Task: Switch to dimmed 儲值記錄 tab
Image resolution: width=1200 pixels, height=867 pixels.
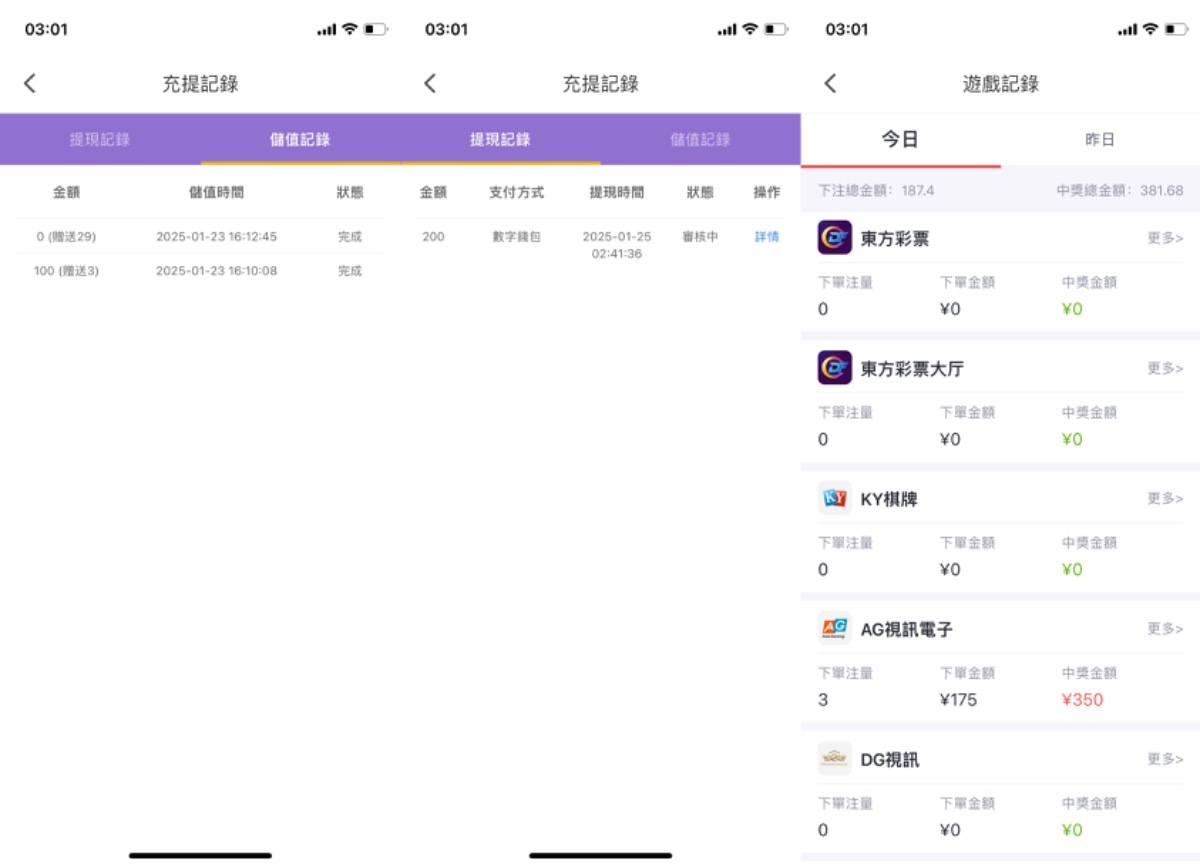Action: pos(700,140)
